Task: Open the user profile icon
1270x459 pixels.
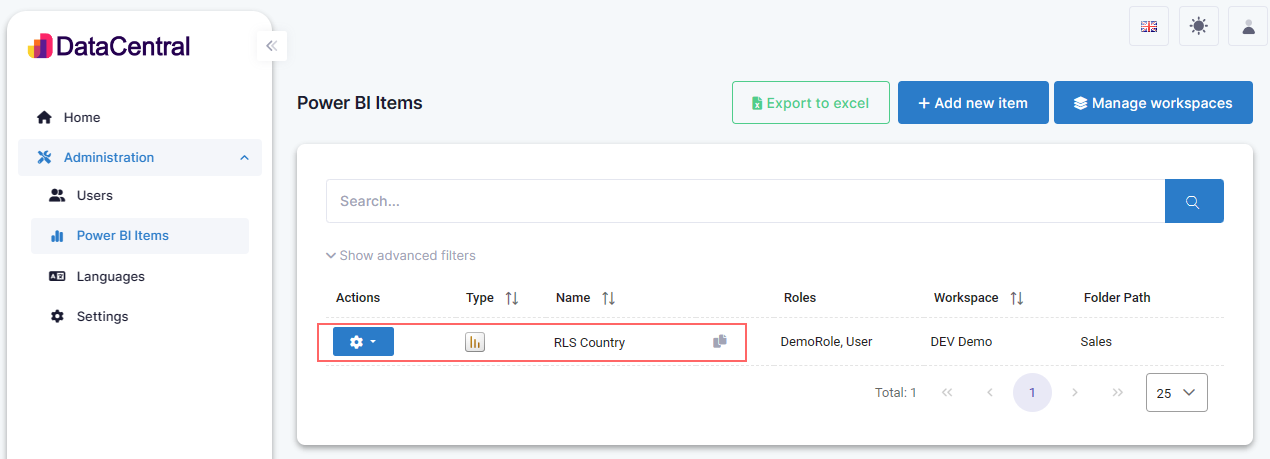Action: click(x=1248, y=27)
